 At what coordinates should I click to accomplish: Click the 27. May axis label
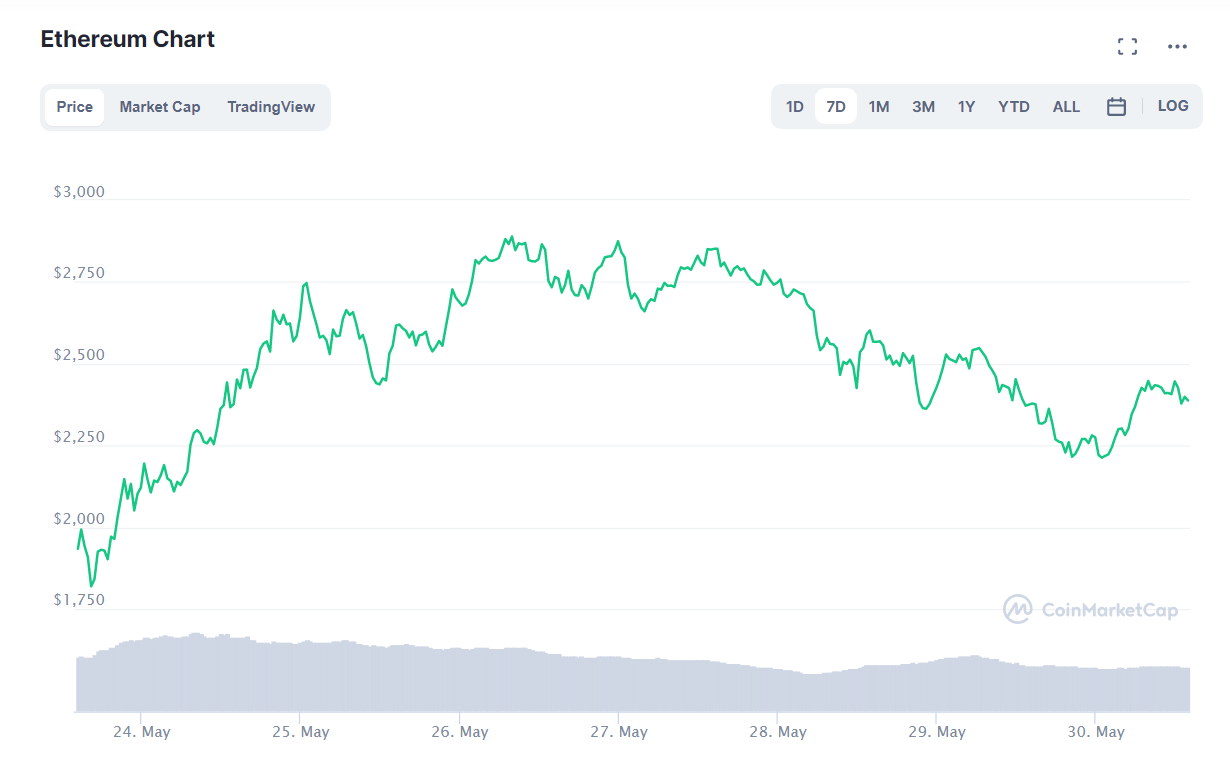pyautogui.click(x=620, y=732)
